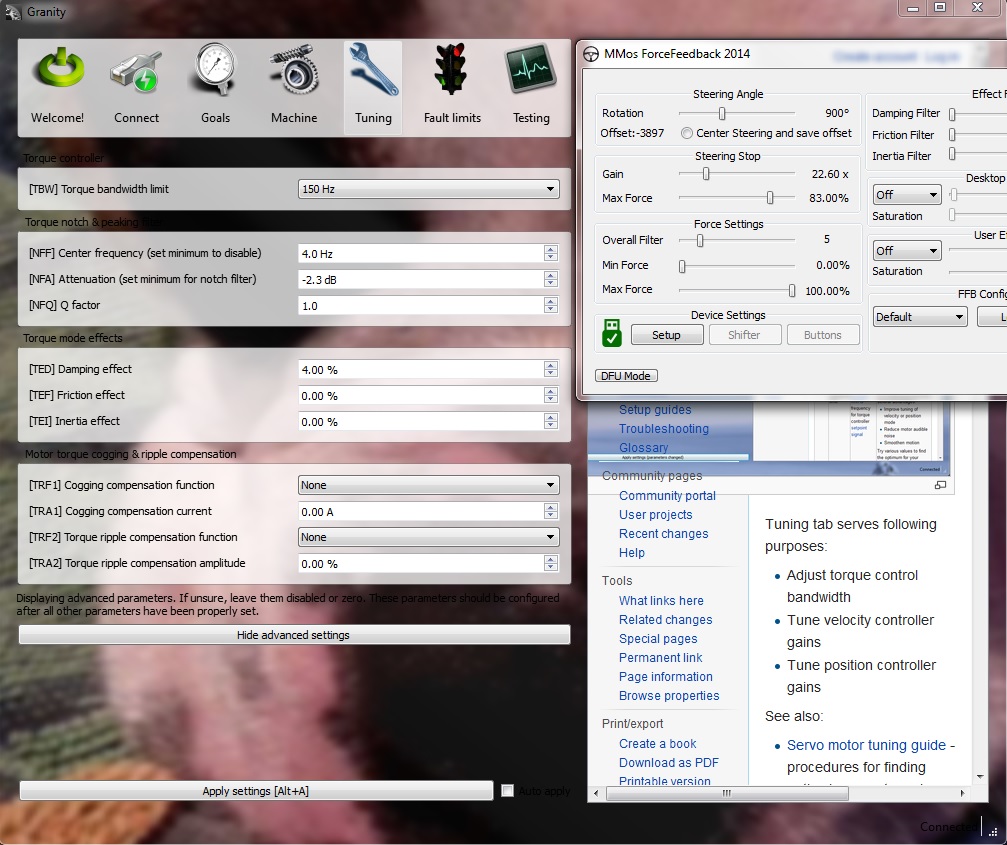Open the wiki Help link
This screenshot has width=1007, height=845.
(x=632, y=553)
